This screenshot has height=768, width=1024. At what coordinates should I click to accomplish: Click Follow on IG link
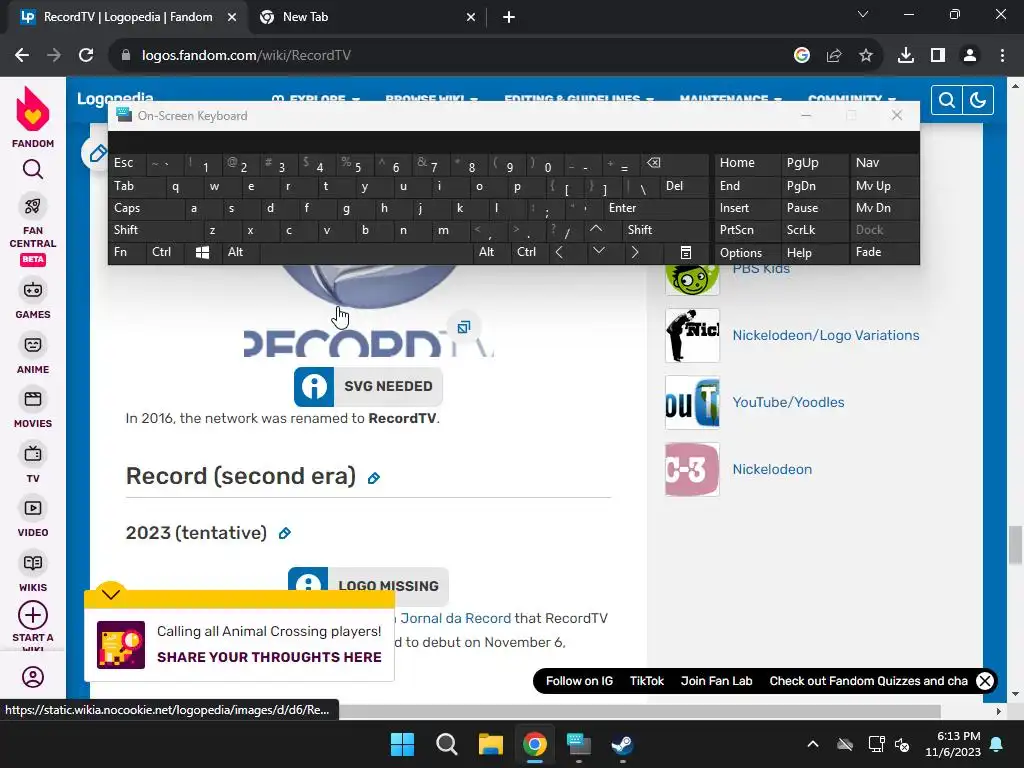click(x=579, y=681)
